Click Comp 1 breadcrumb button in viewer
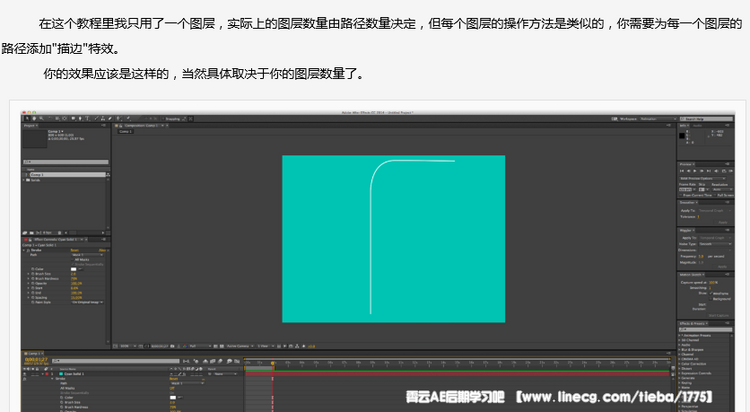Viewport: 750px width, 412px height. coord(125,131)
